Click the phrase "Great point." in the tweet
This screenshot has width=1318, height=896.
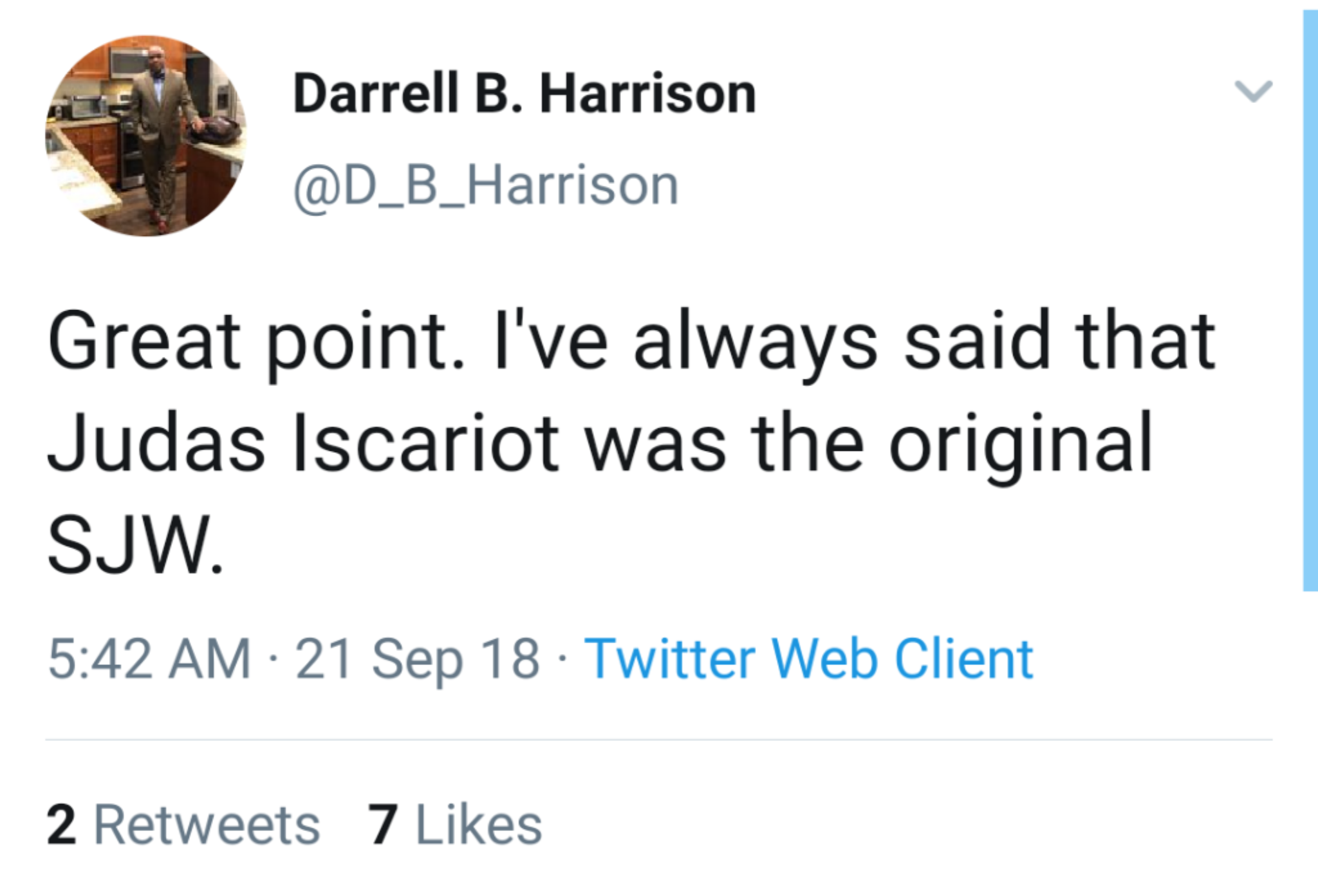click(x=255, y=341)
